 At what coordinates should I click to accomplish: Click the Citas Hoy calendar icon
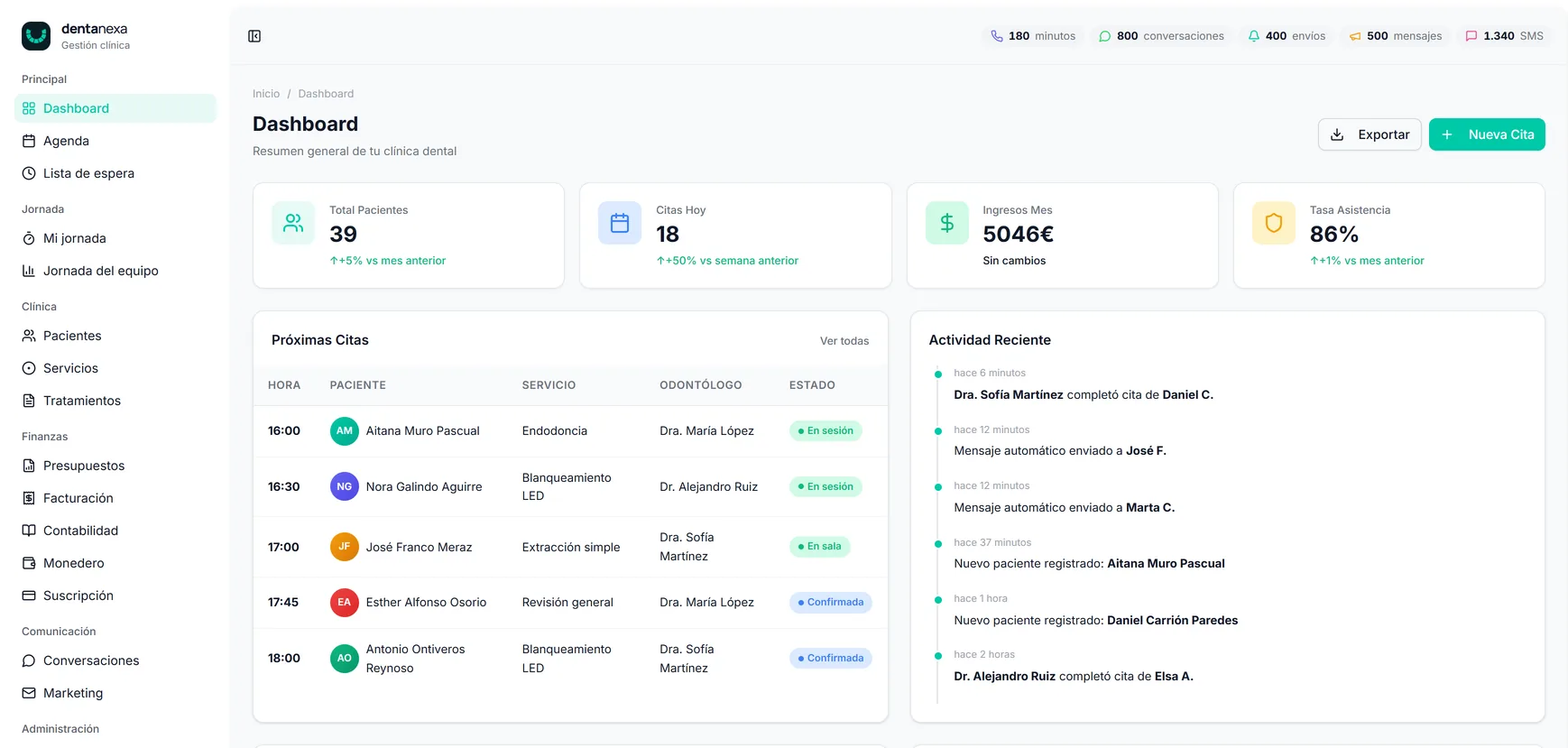620,223
